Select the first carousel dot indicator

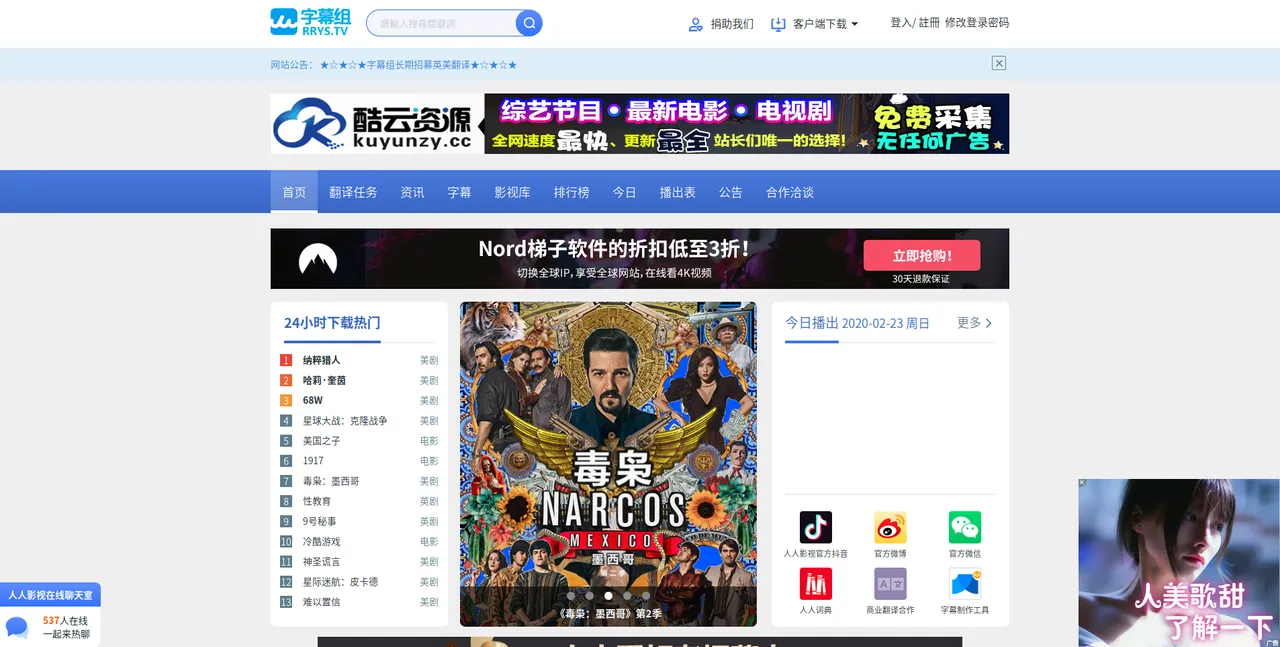coord(570,596)
